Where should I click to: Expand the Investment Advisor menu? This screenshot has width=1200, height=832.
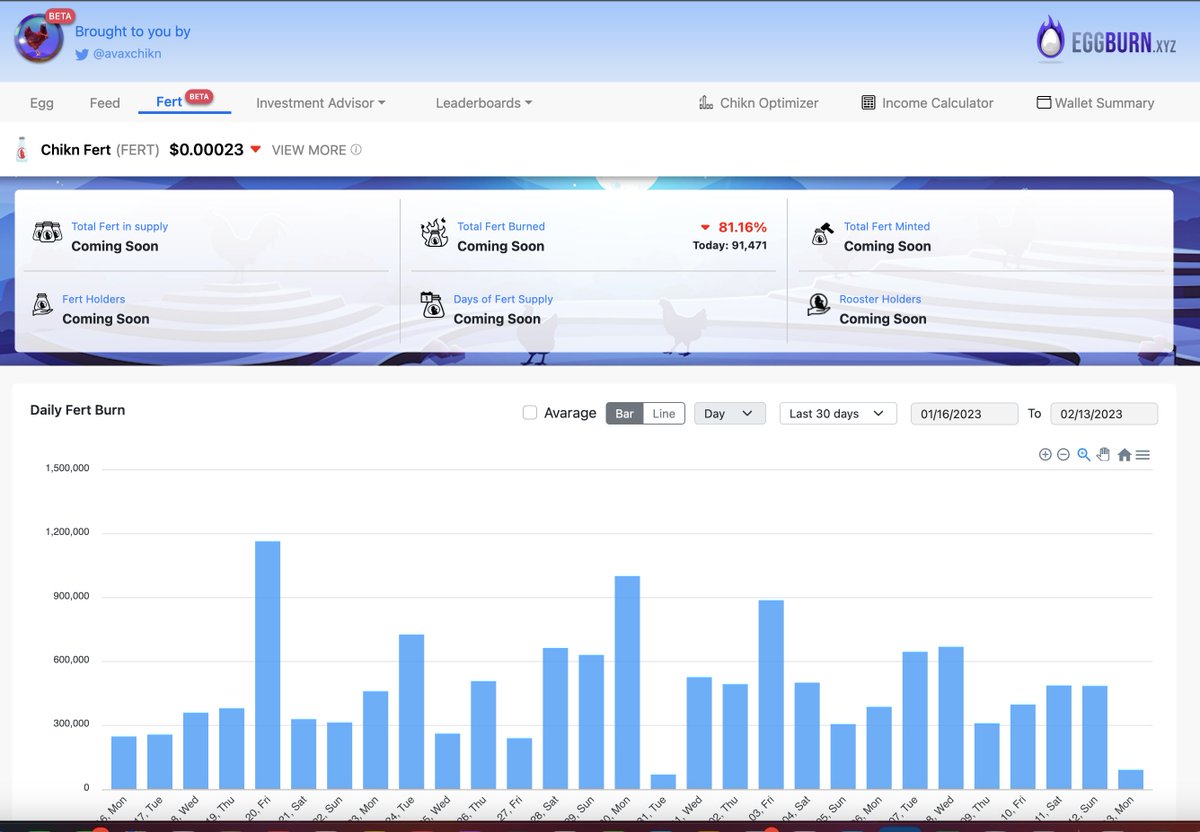(320, 103)
